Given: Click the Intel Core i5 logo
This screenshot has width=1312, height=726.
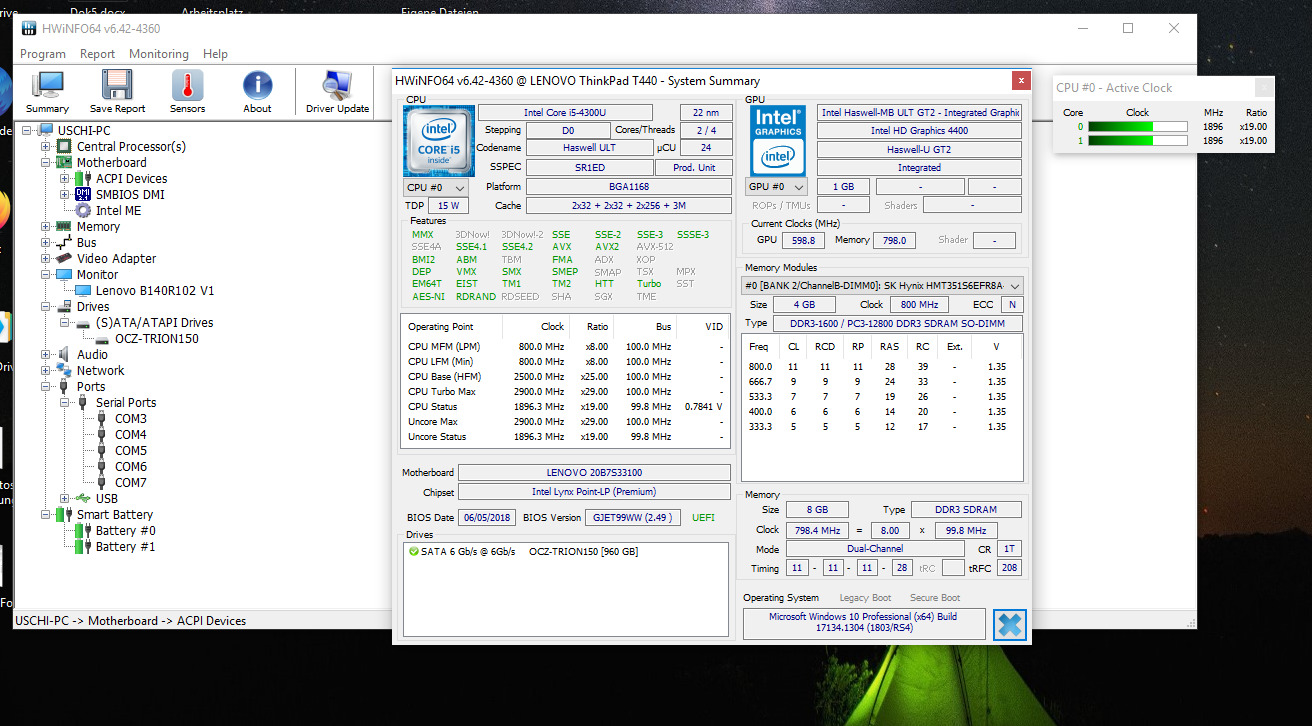Looking at the screenshot, I should click(x=437, y=140).
